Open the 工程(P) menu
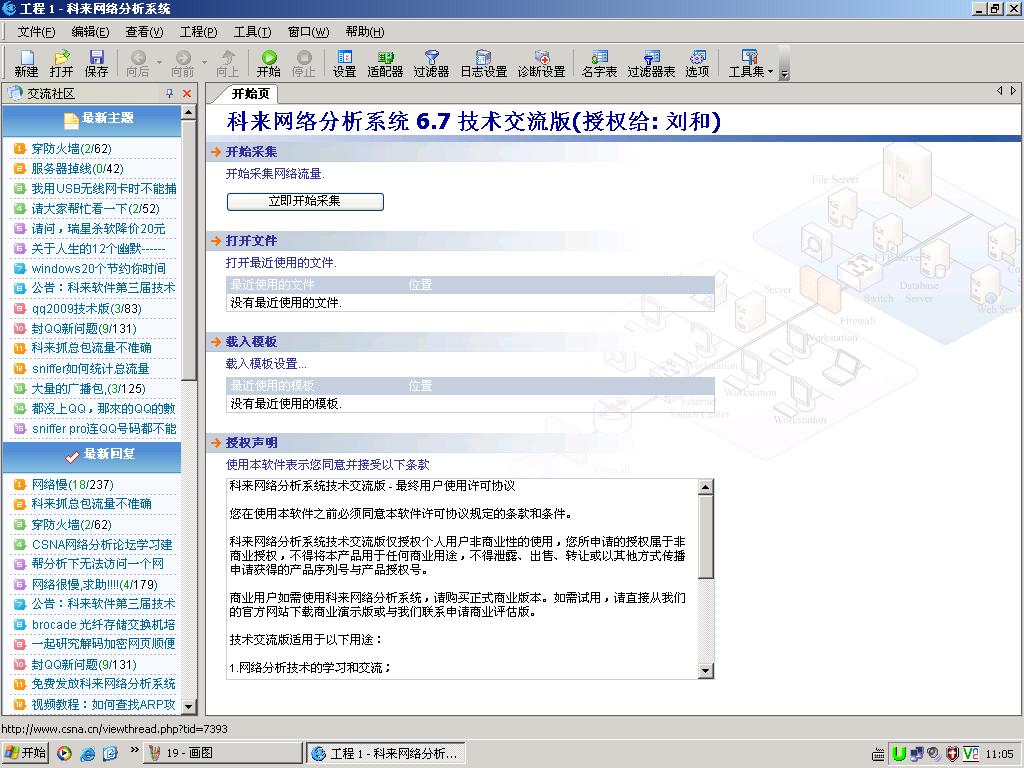The image size is (1024, 768). pos(199,31)
